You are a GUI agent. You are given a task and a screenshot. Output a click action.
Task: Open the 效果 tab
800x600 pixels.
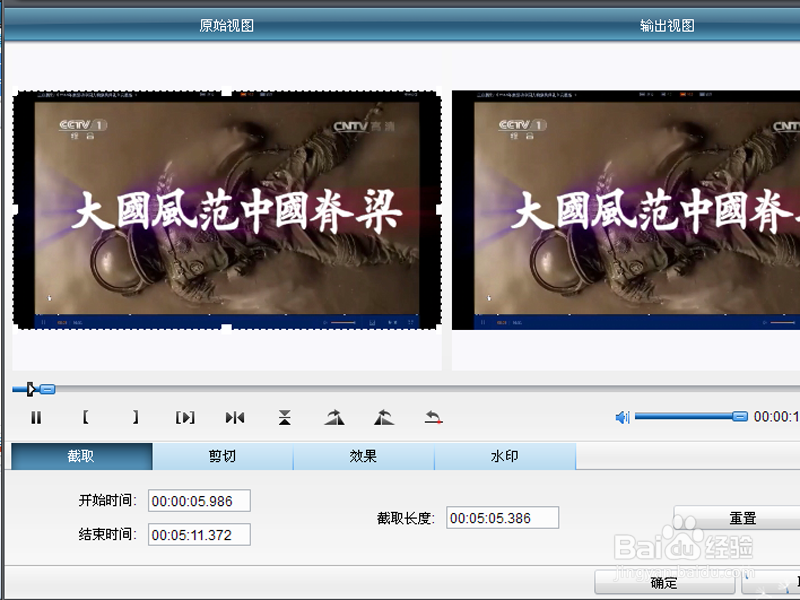pos(364,456)
